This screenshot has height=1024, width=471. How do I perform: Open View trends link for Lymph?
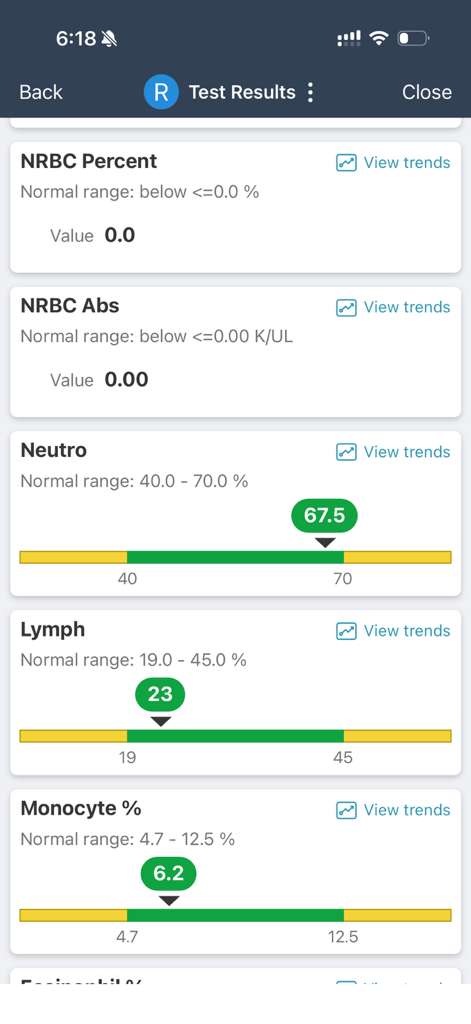(406, 631)
